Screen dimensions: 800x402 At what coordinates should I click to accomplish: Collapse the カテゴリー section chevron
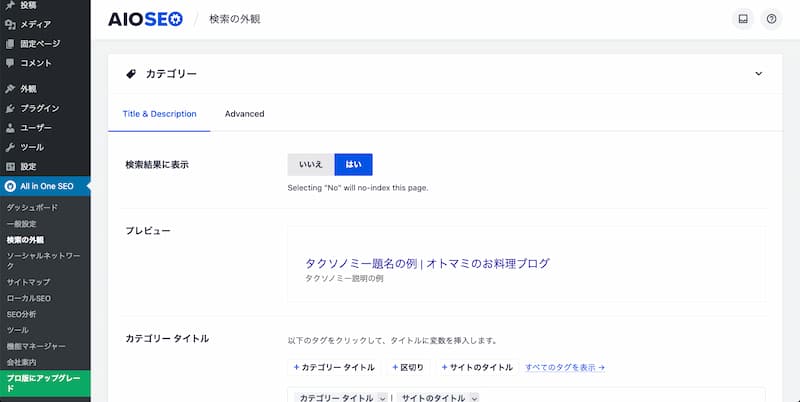tap(759, 73)
